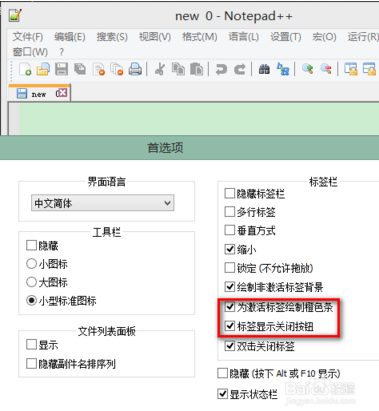Open the 窗口(W) menu
The image size is (379, 411).
point(30,52)
